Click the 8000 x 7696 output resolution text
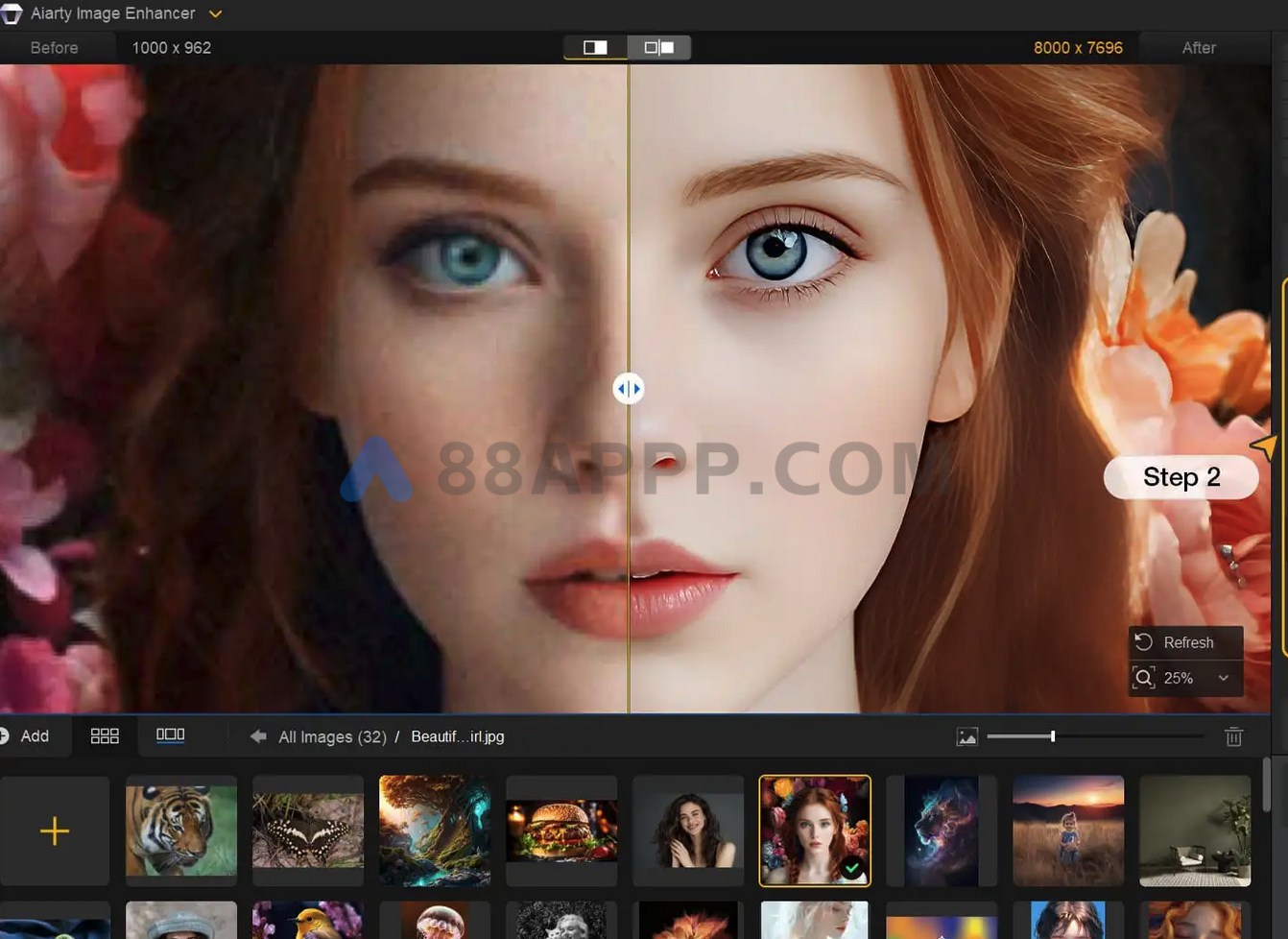Viewport: 1288px width, 939px height. [x=1078, y=48]
